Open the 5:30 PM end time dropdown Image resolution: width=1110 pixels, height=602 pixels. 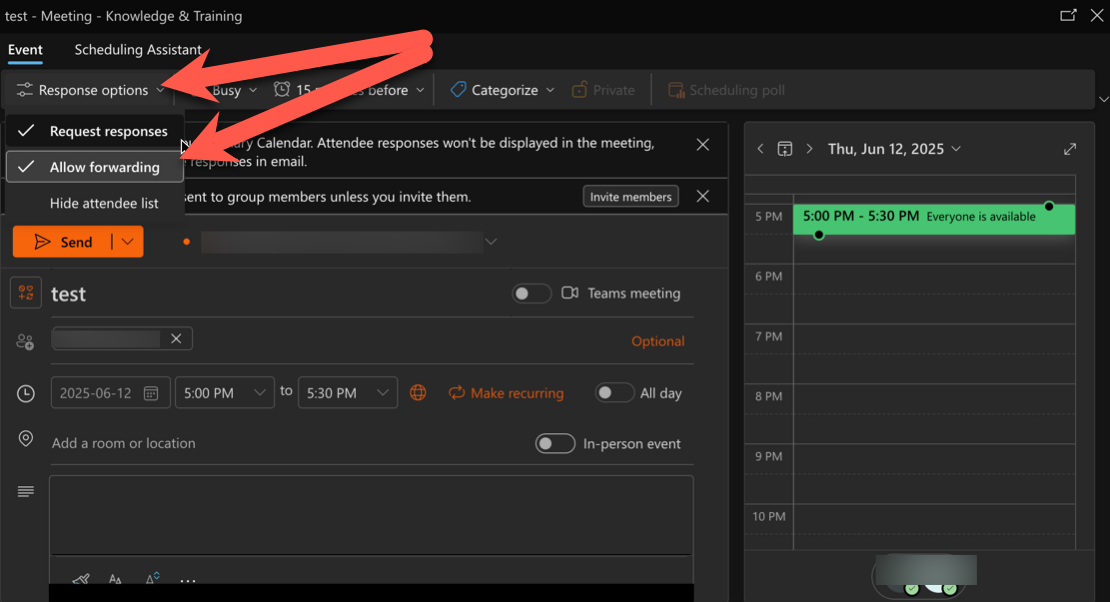click(x=348, y=393)
